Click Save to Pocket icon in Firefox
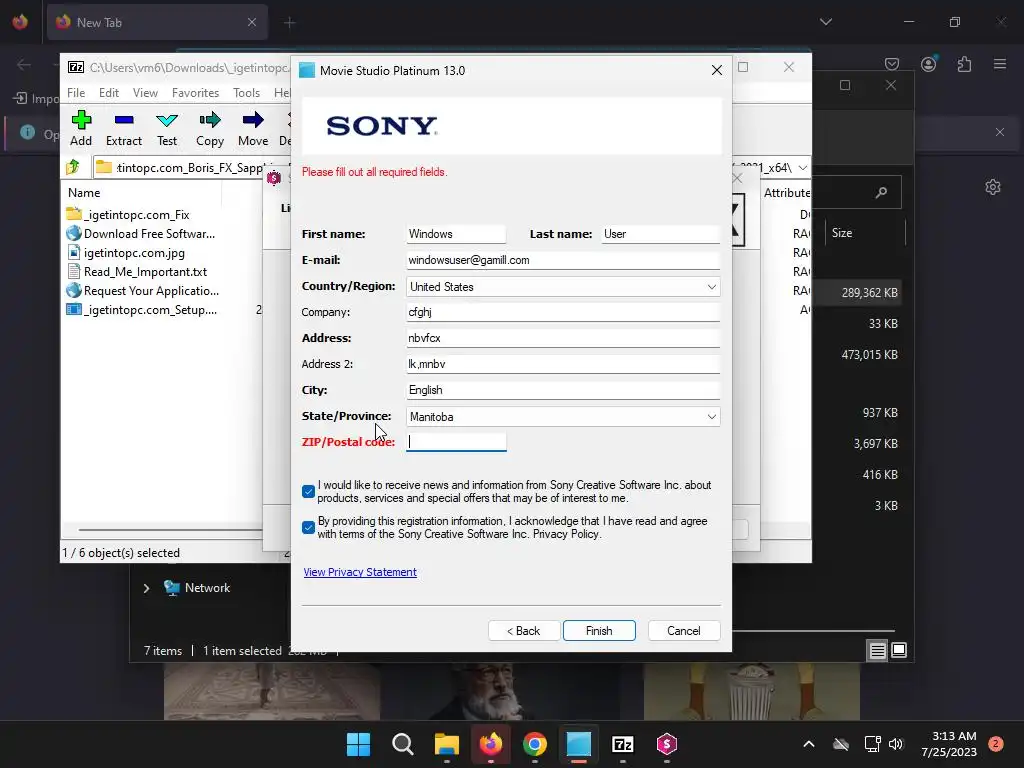Screen dimensions: 1024x768 (891, 64)
